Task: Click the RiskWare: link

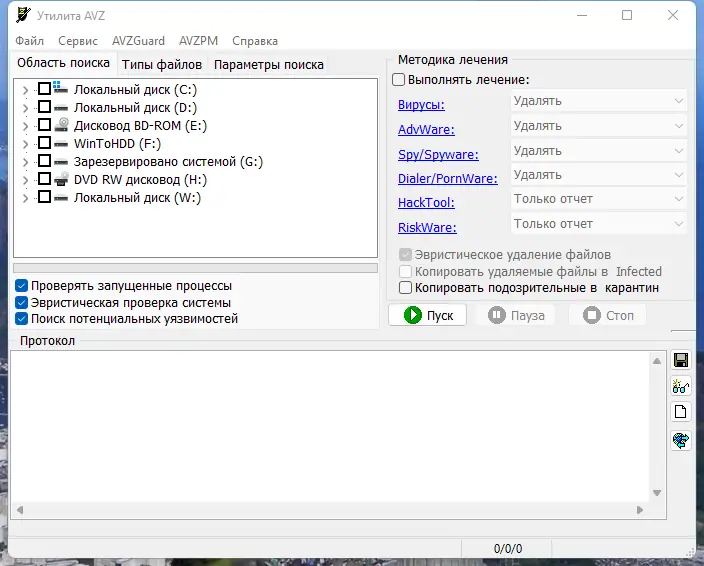Action: click(x=427, y=228)
